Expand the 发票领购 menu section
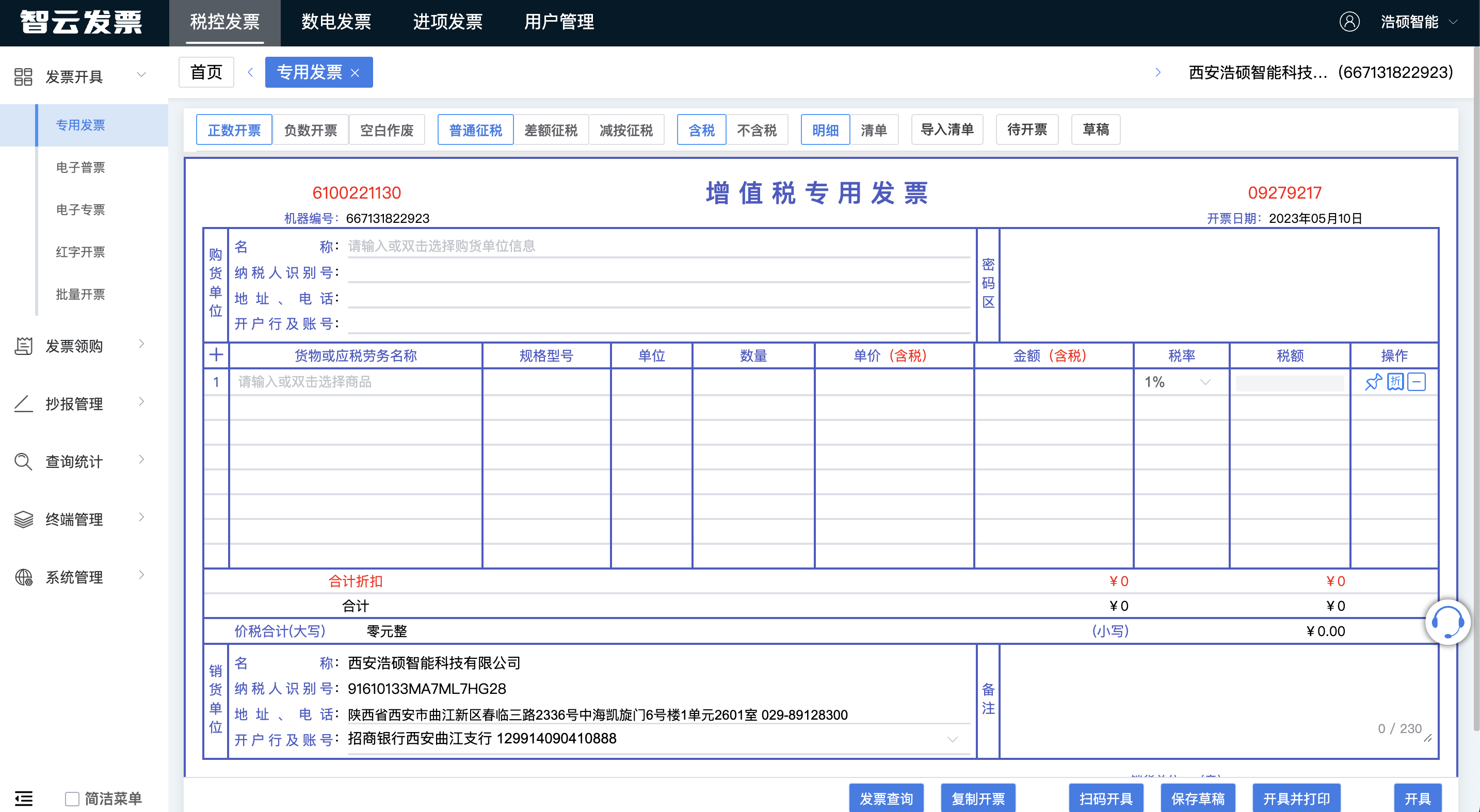This screenshot has height=812, width=1480. pos(141,344)
